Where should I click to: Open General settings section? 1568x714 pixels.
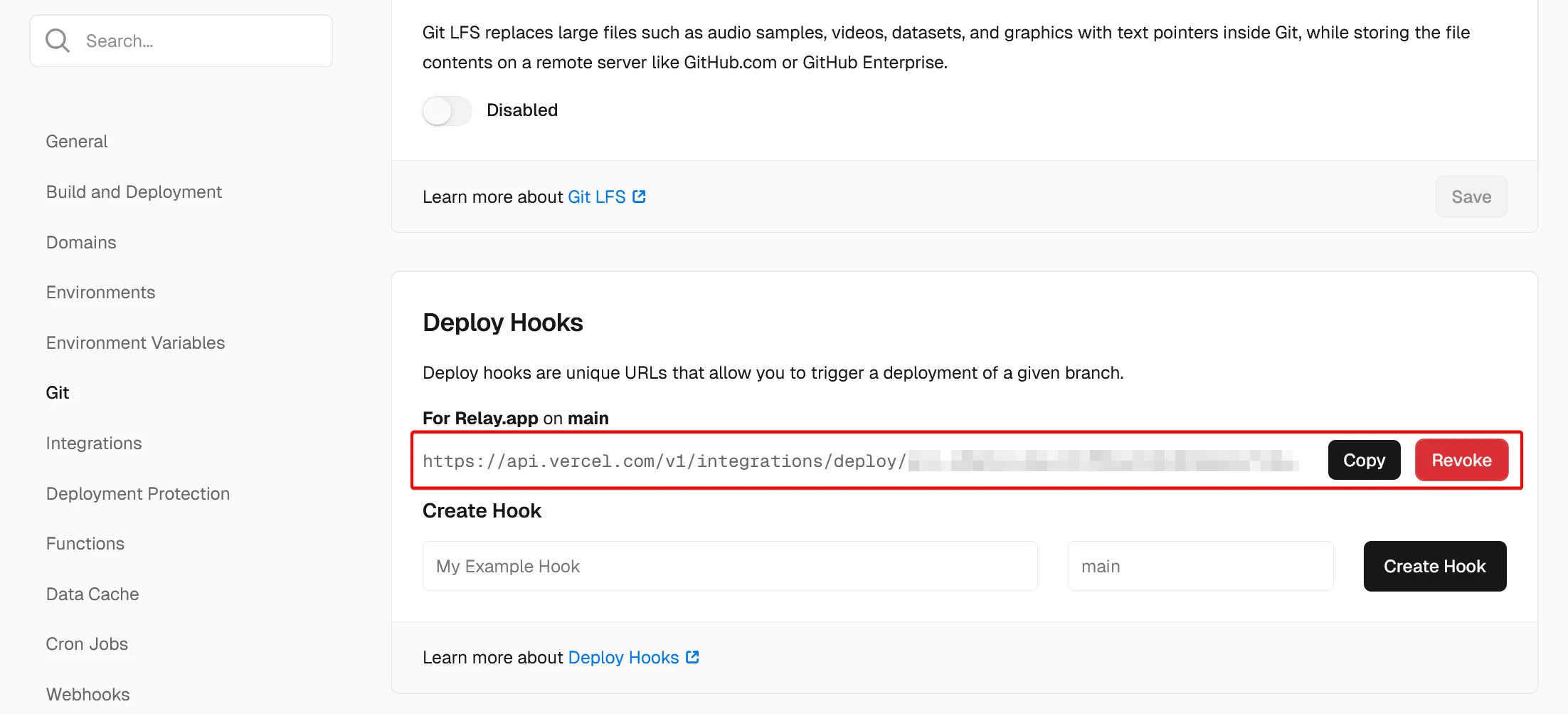coord(77,142)
